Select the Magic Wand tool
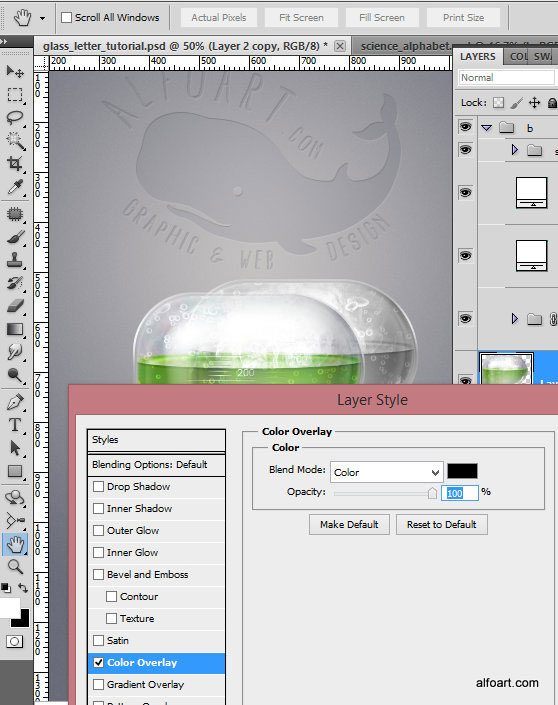The height and width of the screenshot is (705, 558). (15, 141)
